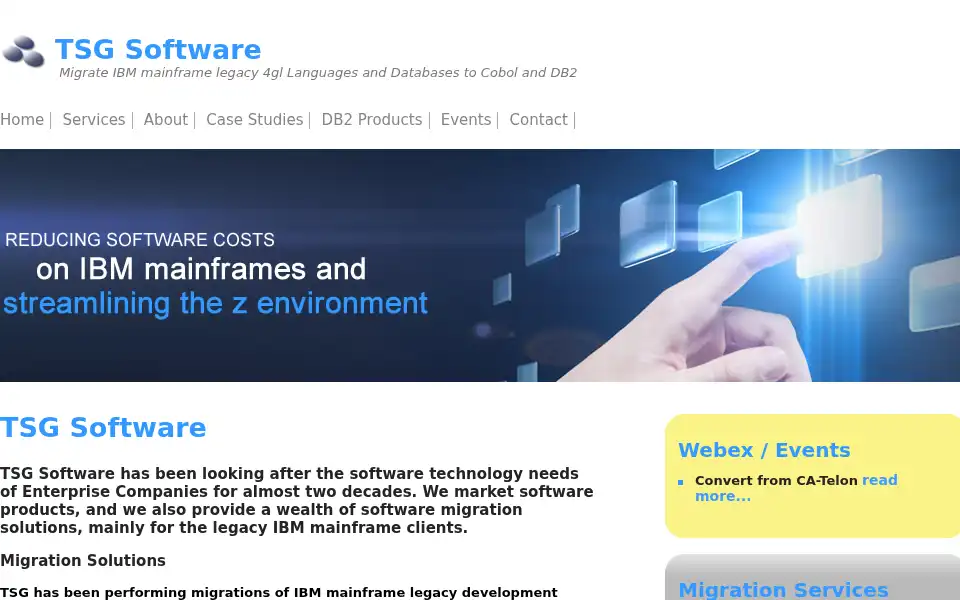
Task: Click the blue TSG Software page heading
Action: point(103,427)
